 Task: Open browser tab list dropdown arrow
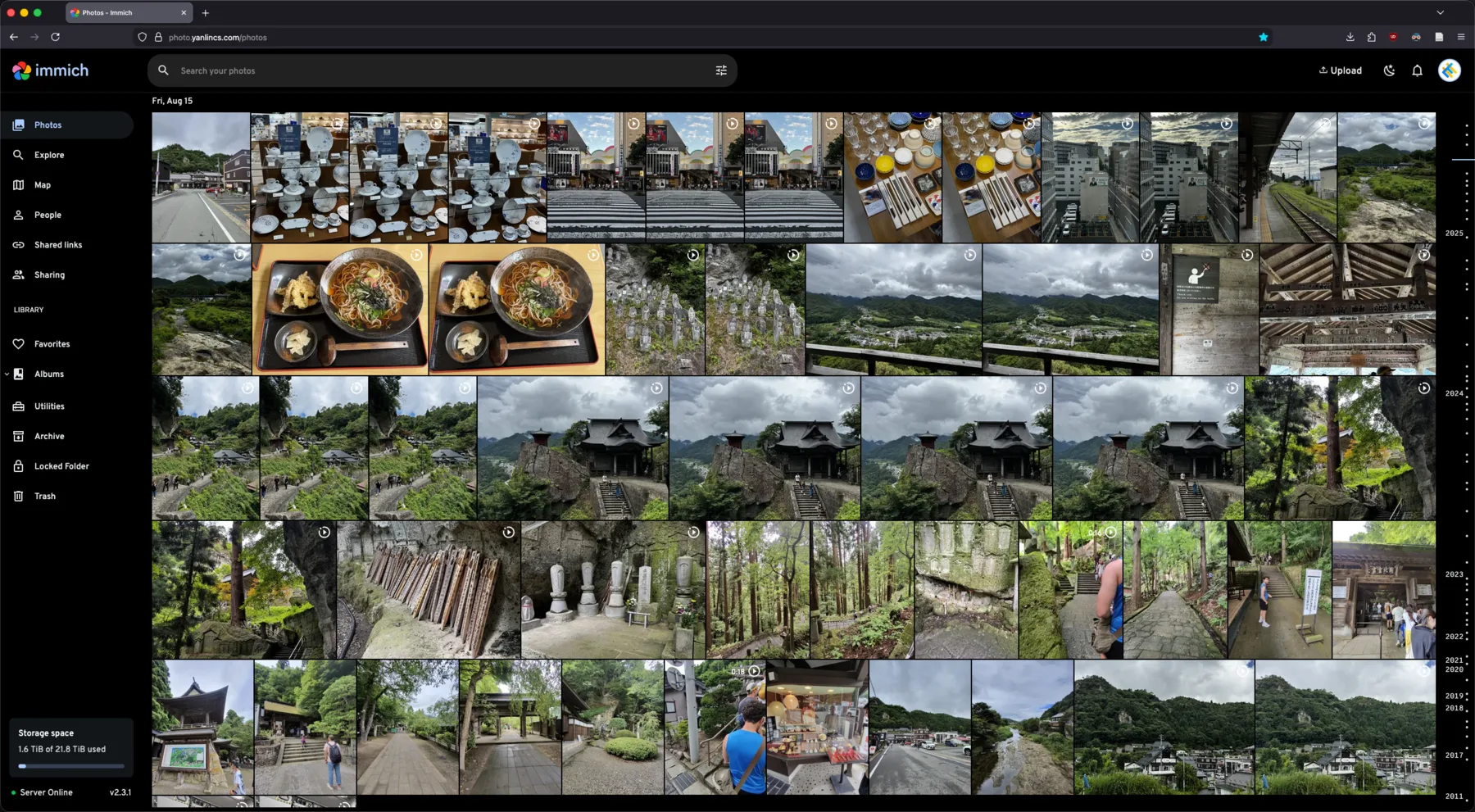coord(1440,12)
